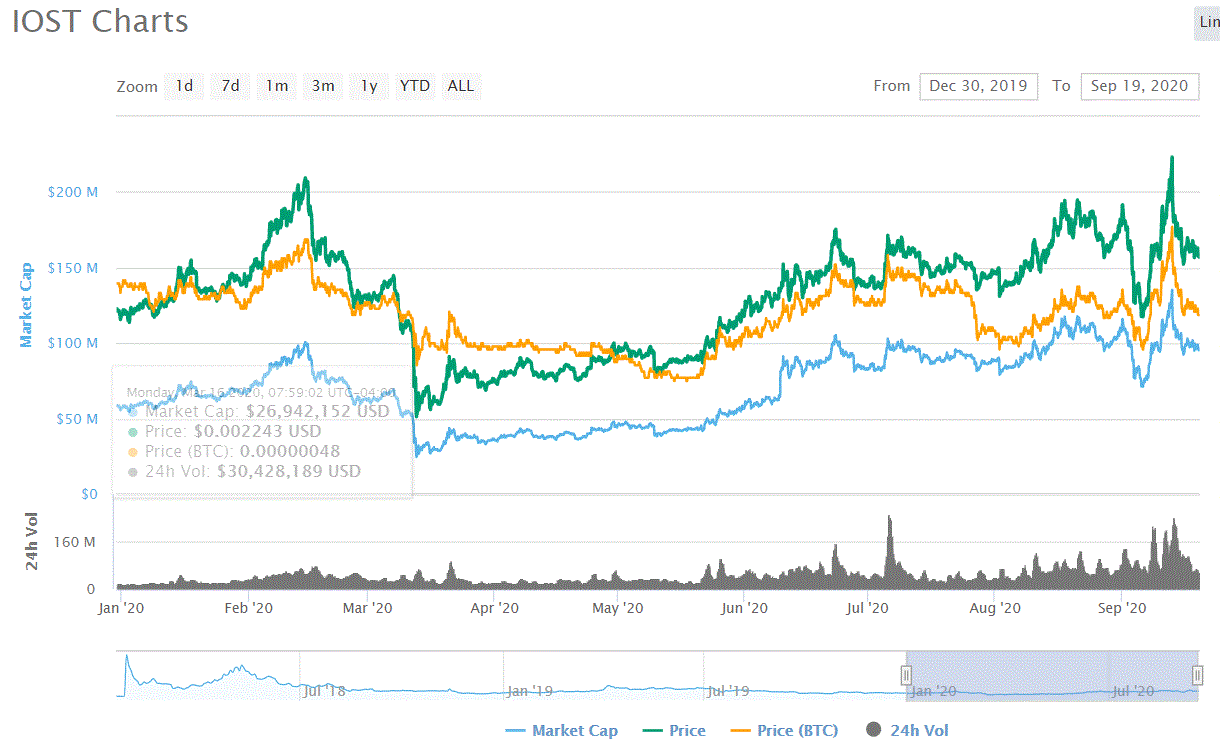Click the tooltip Price $0.002243 USD value
Viewport: 1220px width, 747px height.
pyautogui.click(x=258, y=431)
